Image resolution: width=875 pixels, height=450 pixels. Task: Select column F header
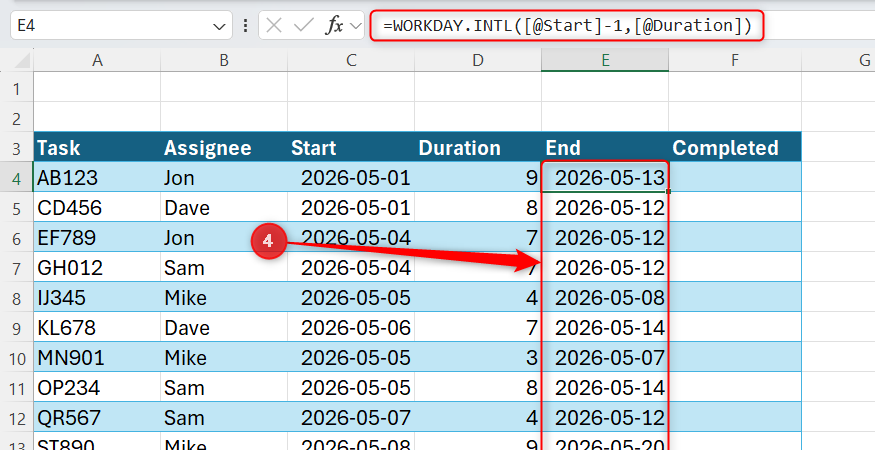(x=735, y=60)
